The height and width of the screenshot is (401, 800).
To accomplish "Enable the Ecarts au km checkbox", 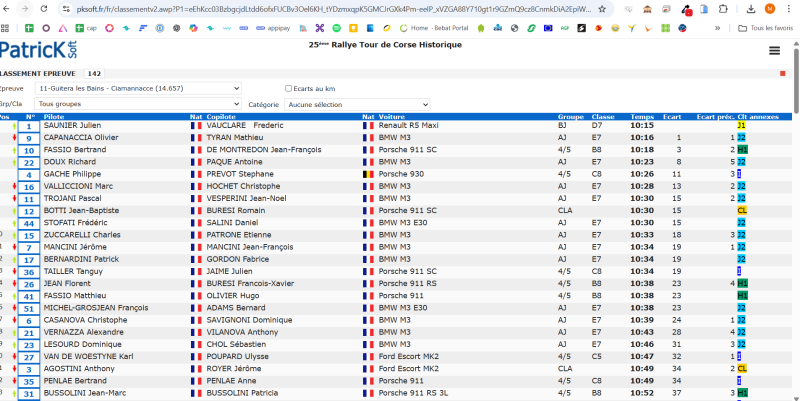I will [x=289, y=88].
